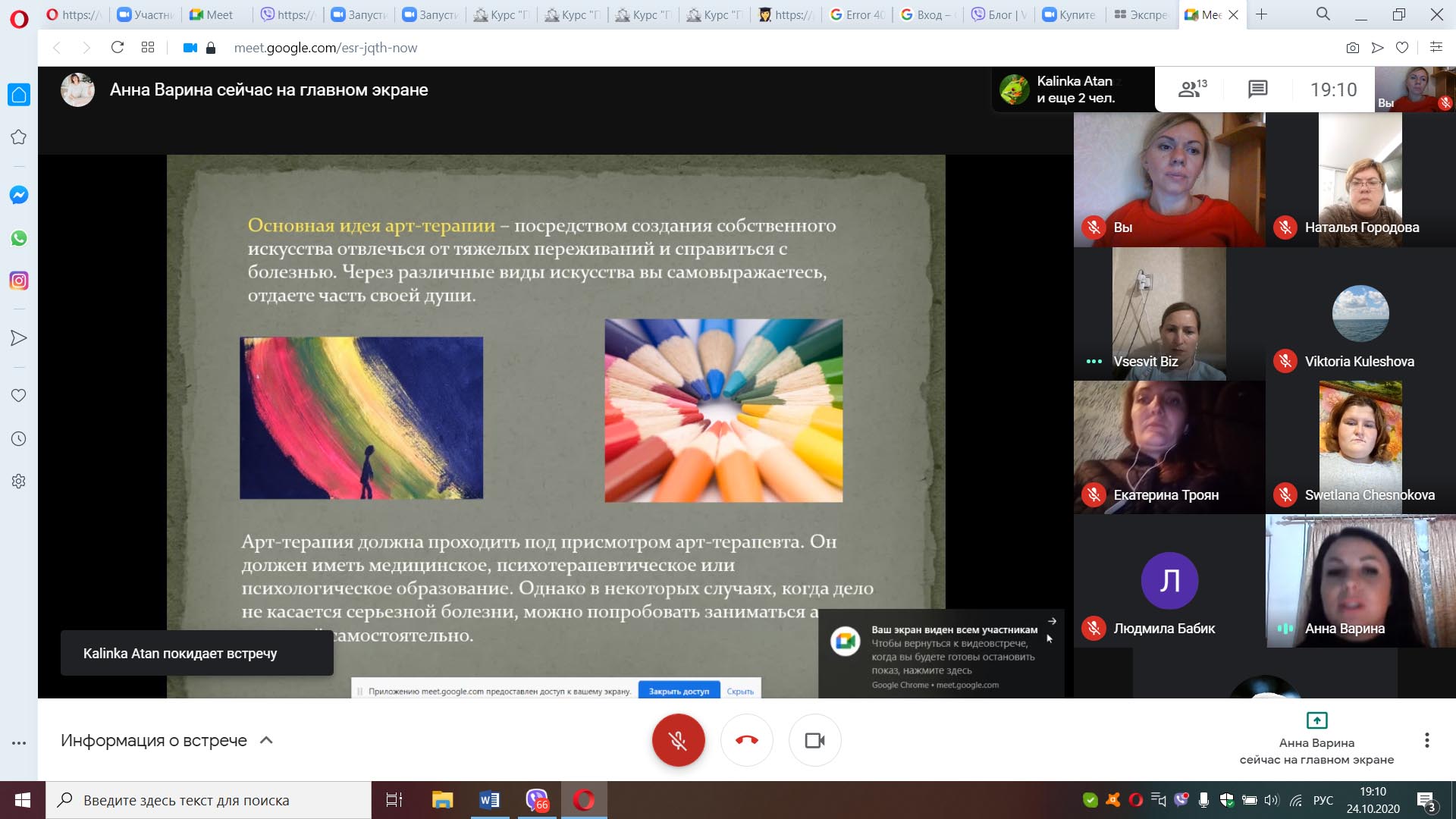Click presentation icon above Анна Варина

(x=1316, y=720)
